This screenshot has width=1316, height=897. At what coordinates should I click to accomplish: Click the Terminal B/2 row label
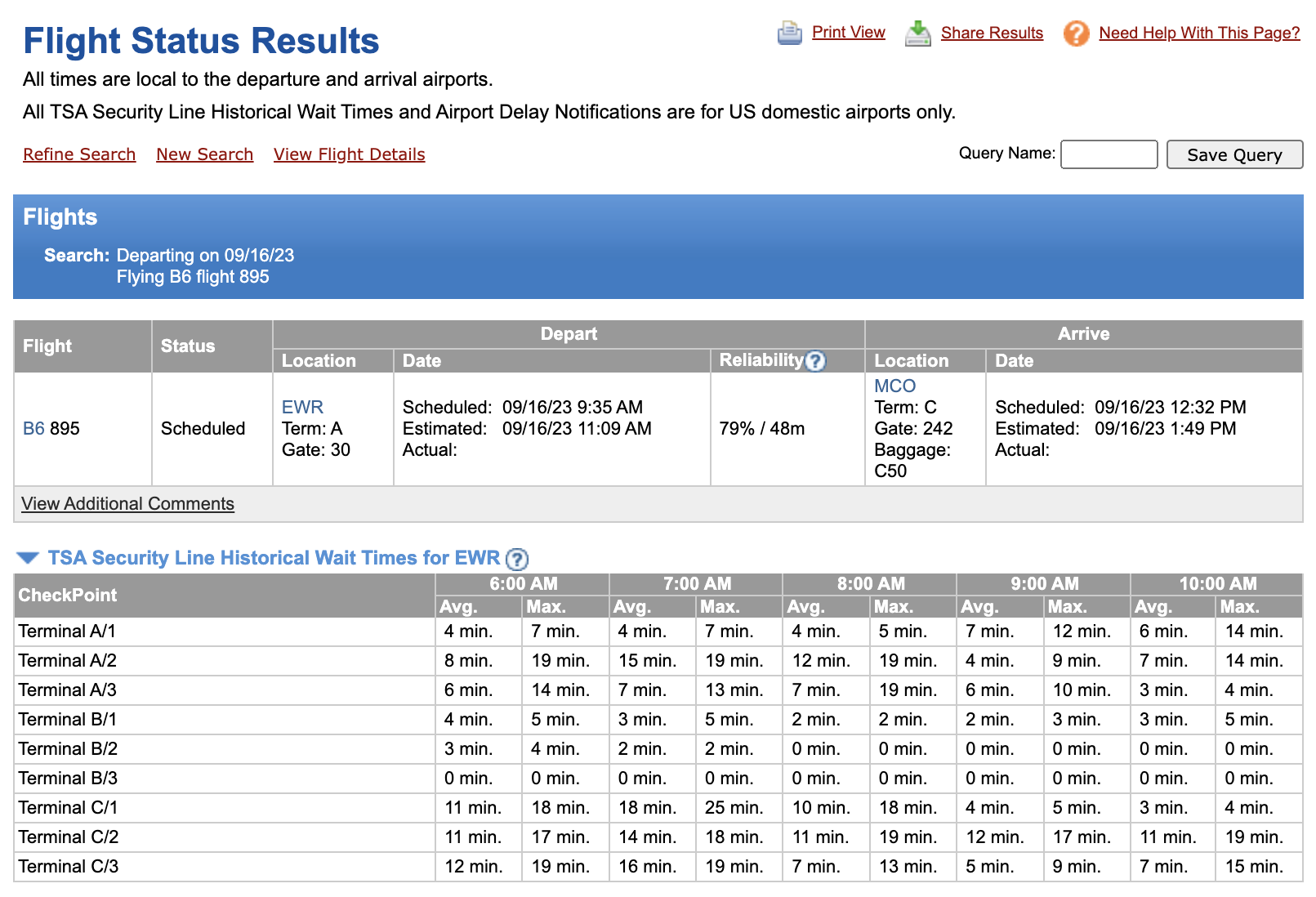(68, 748)
